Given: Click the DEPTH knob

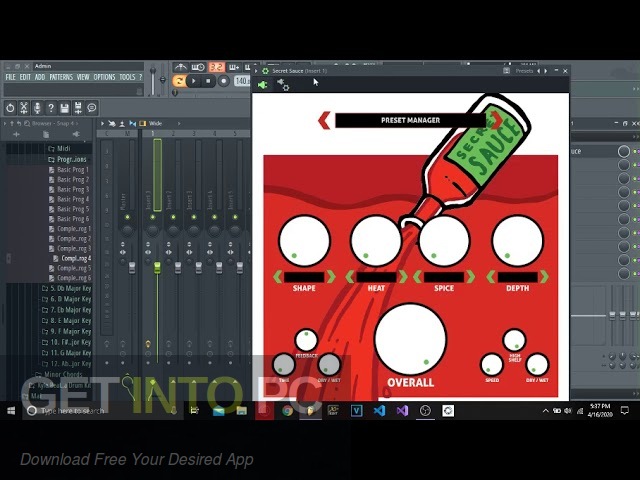Looking at the screenshot, I should [518, 241].
